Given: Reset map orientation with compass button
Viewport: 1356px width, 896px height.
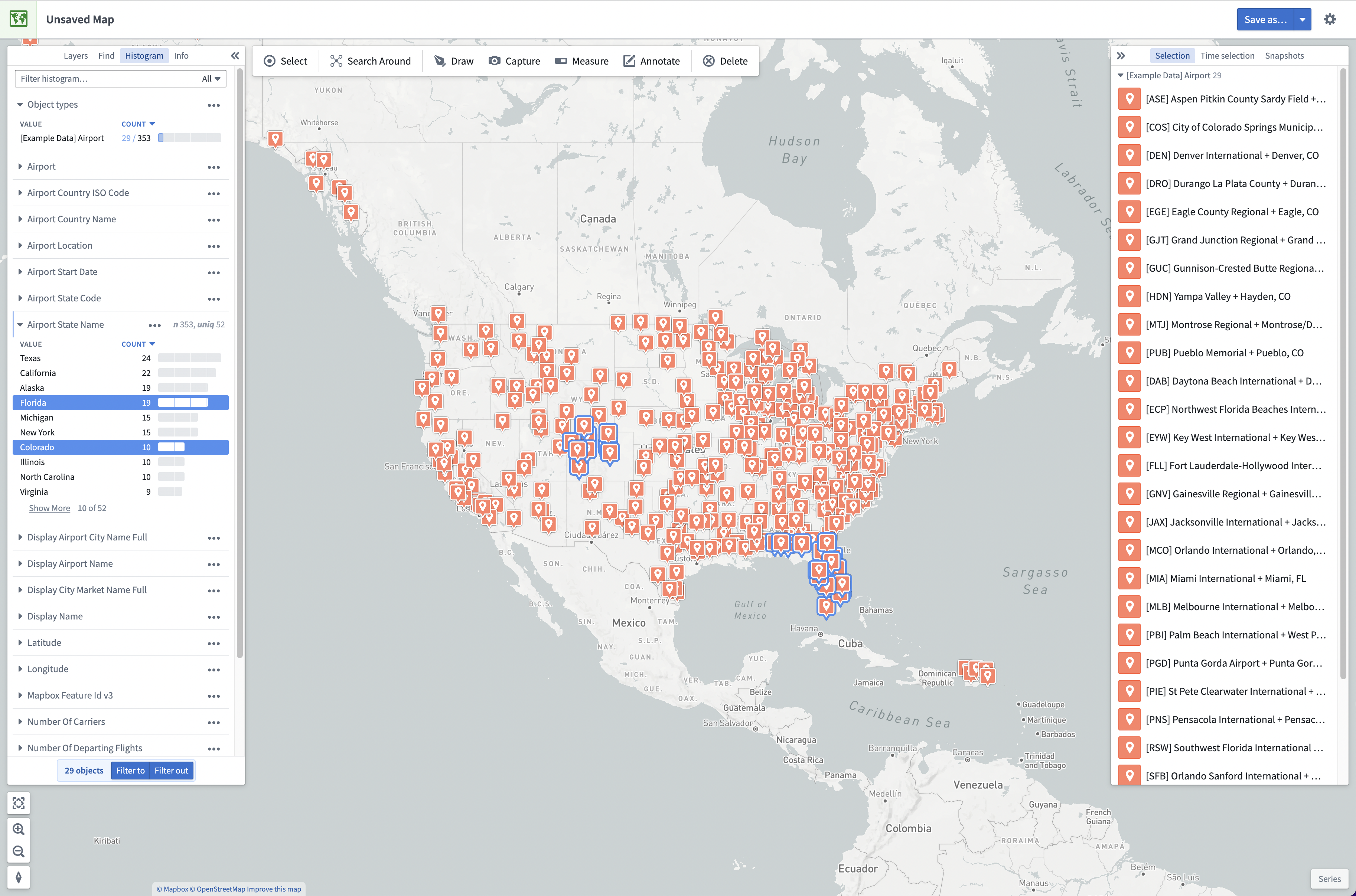Looking at the screenshot, I should click(18, 877).
